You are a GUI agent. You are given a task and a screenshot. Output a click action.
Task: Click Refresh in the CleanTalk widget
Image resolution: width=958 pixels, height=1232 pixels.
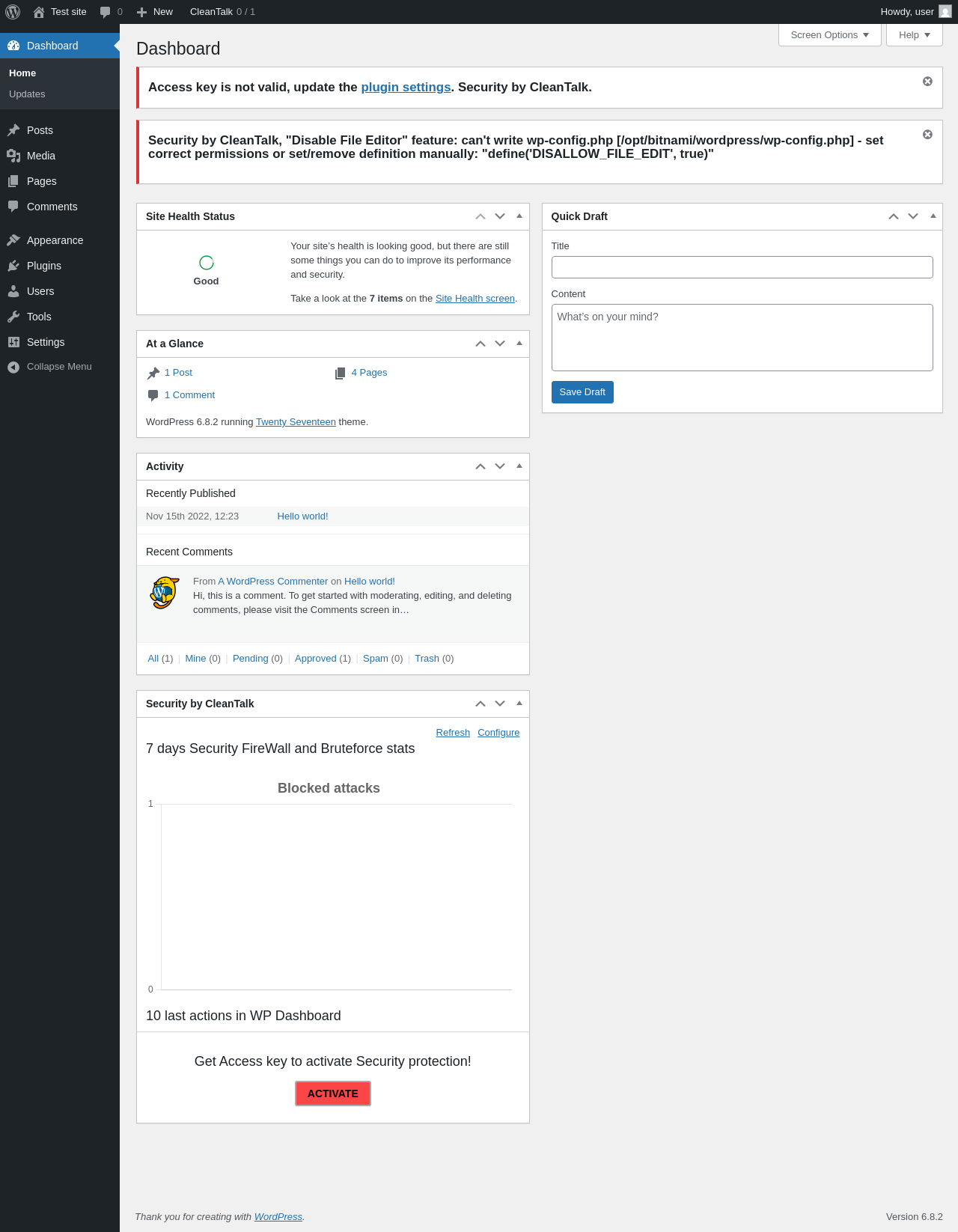pos(453,733)
